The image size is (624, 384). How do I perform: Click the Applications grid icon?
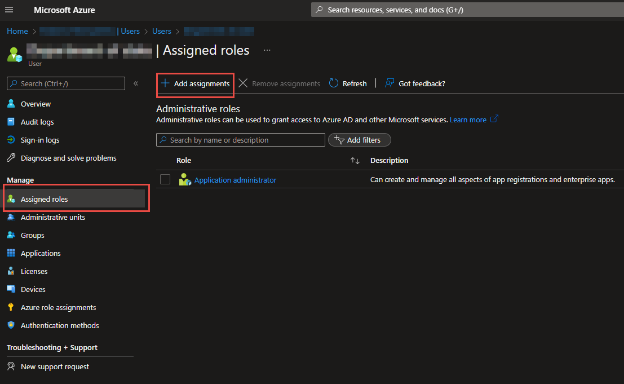pos(11,253)
